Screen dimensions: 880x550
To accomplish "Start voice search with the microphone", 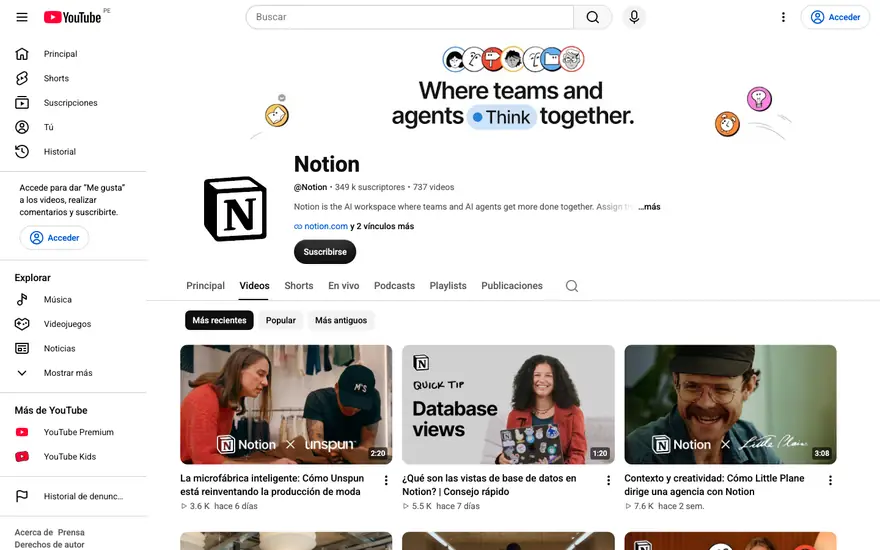I will click(634, 17).
